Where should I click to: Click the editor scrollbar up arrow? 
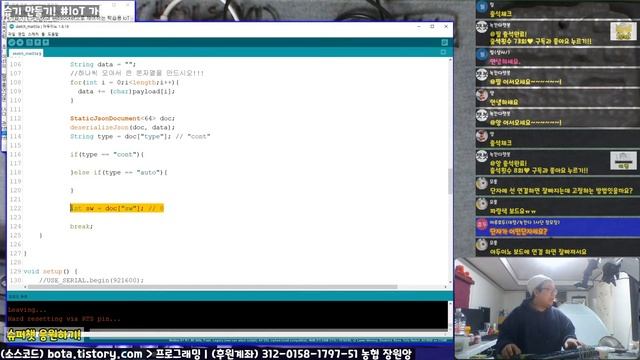click(x=451, y=60)
